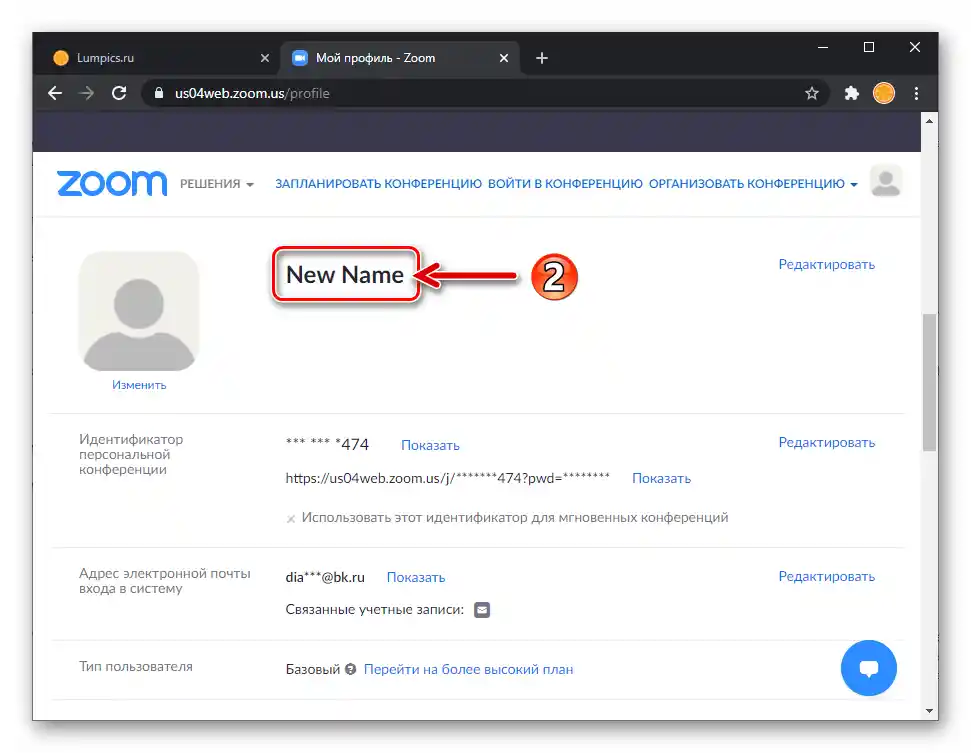
Task: Close the Lumpics.ru tab
Action: point(265,58)
